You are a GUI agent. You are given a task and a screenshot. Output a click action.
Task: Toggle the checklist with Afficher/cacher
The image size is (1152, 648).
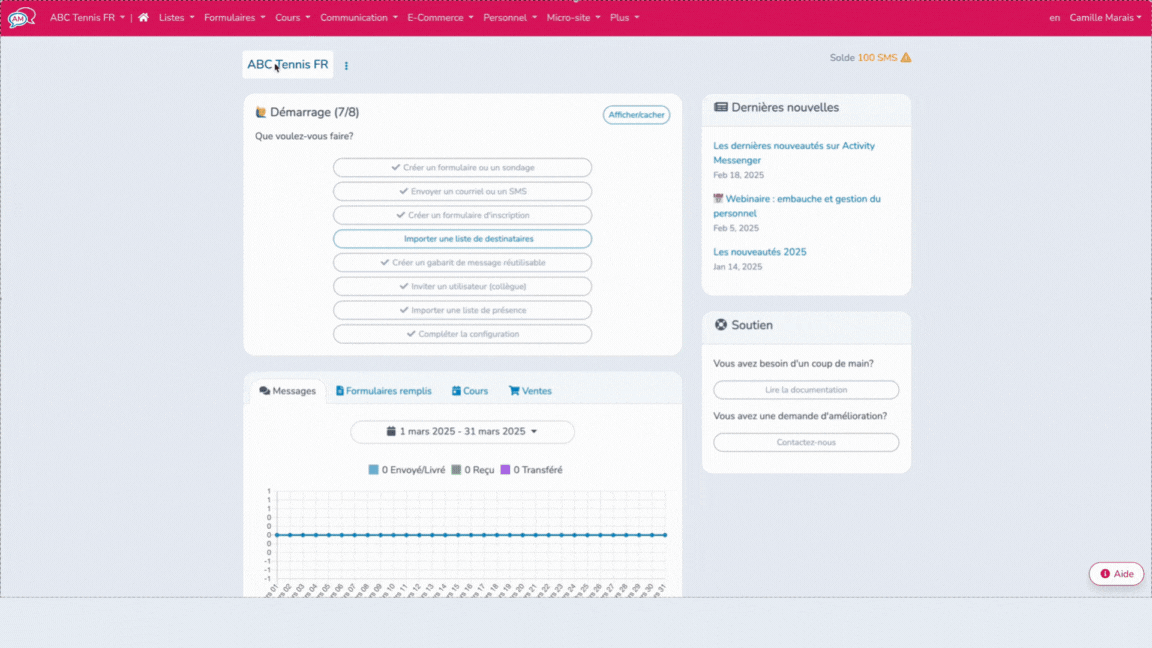tap(636, 114)
